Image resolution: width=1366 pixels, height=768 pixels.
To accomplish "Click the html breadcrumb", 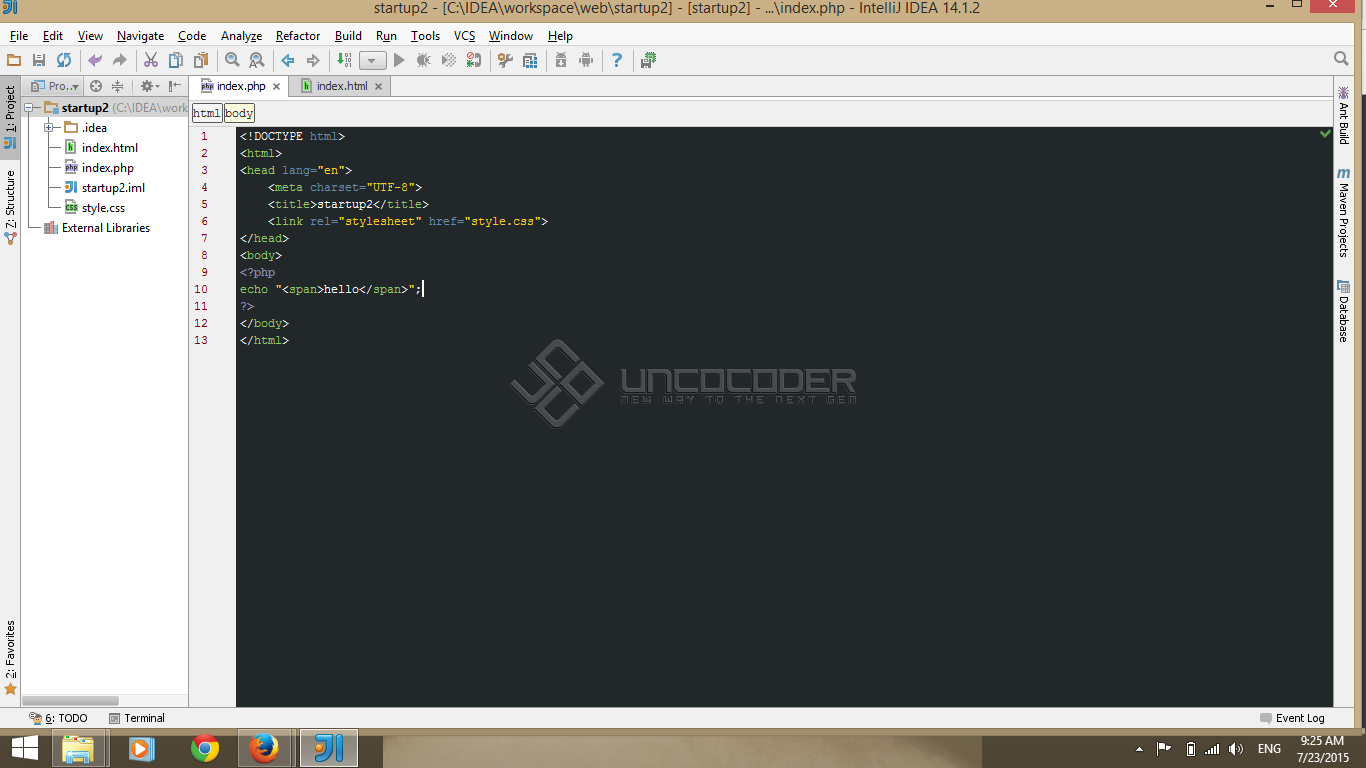I will tap(207, 113).
